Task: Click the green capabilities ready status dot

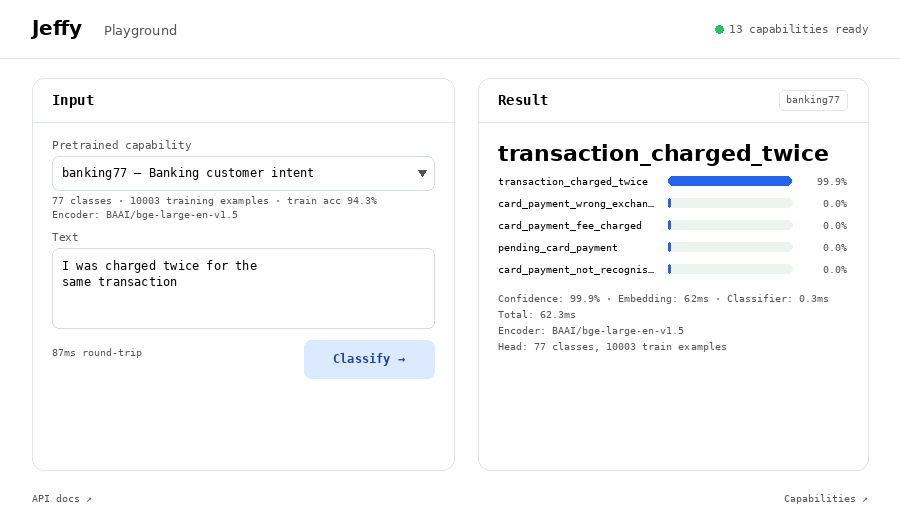Action: (719, 29)
